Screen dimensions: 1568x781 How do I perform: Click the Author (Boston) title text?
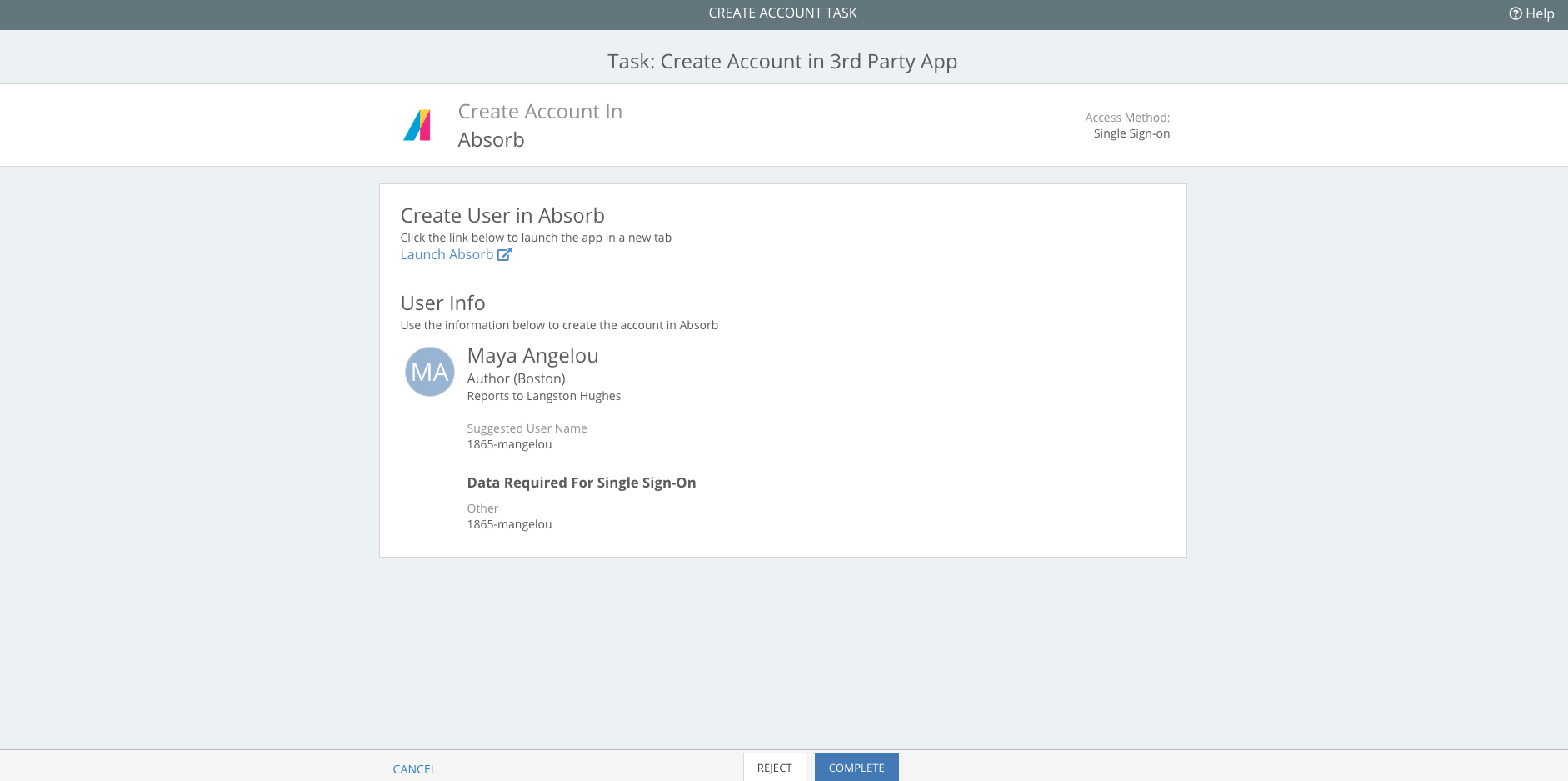pos(516,378)
